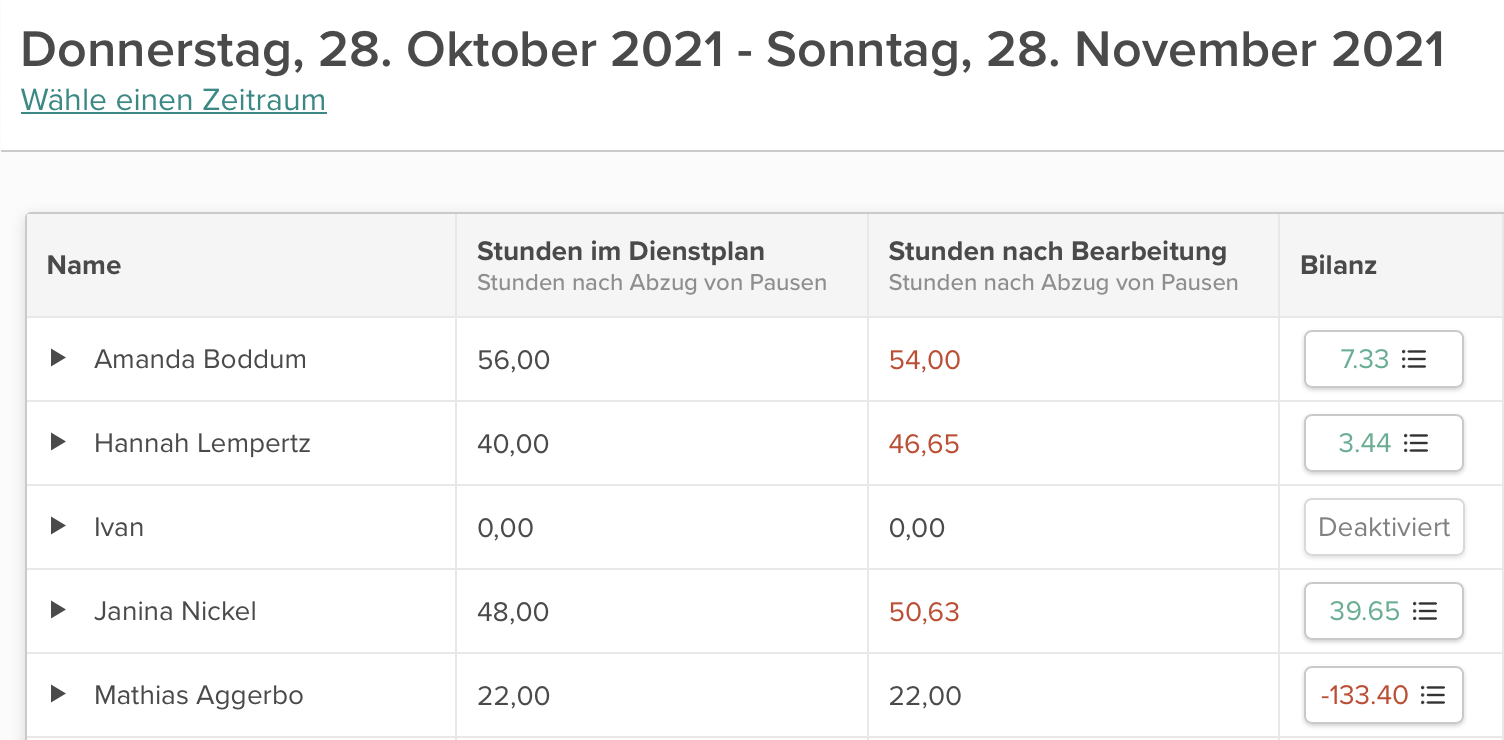
Task: Open list icon beside -133.40 balance
Action: coord(1434,695)
